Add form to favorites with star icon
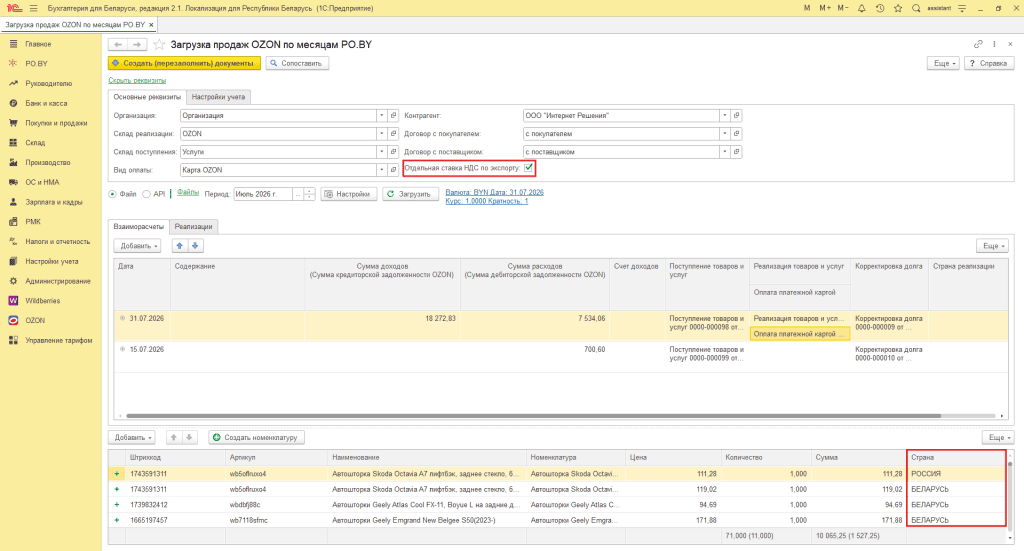 coord(159,44)
